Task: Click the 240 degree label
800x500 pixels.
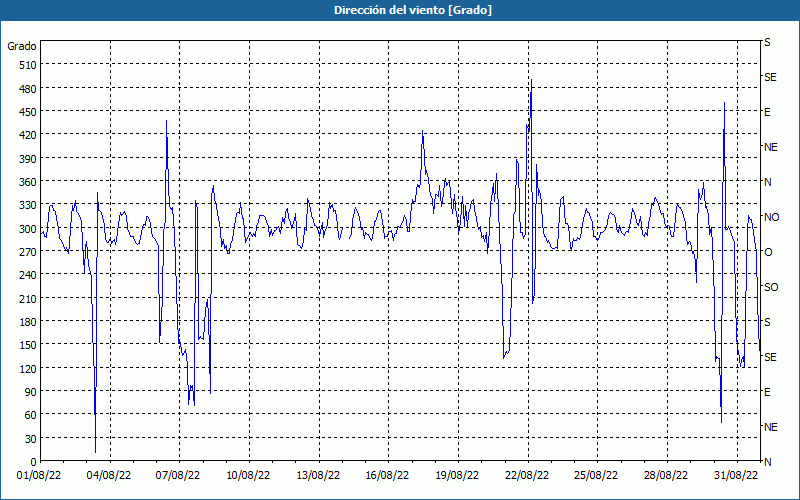Action: tap(28, 276)
